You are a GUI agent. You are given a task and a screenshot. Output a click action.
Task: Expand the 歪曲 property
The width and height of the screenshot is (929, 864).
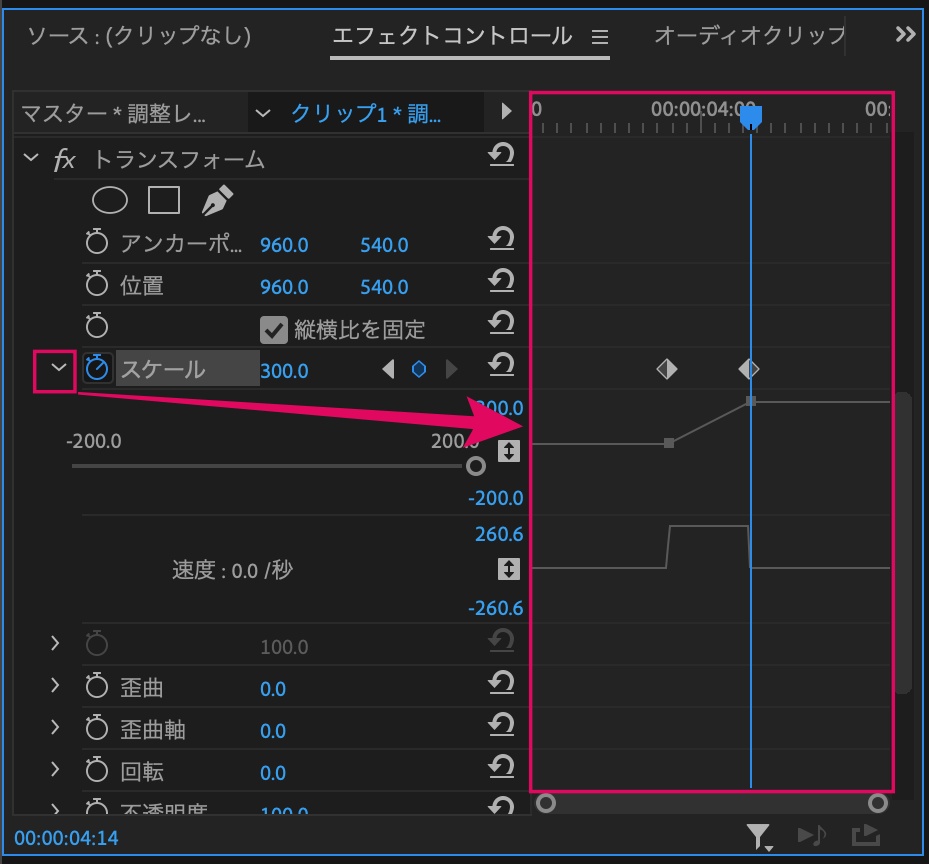pos(55,685)
